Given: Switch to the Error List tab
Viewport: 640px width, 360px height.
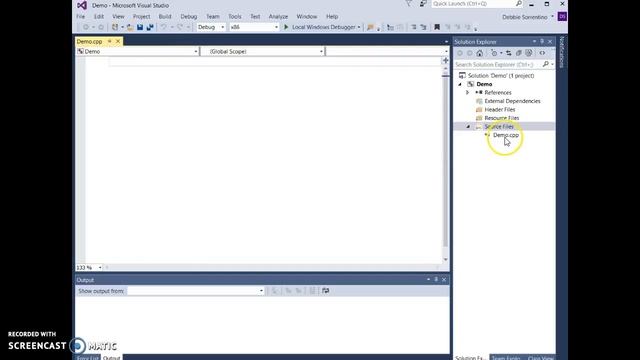Looking at the screenshot, I should (x=88, y=358).
